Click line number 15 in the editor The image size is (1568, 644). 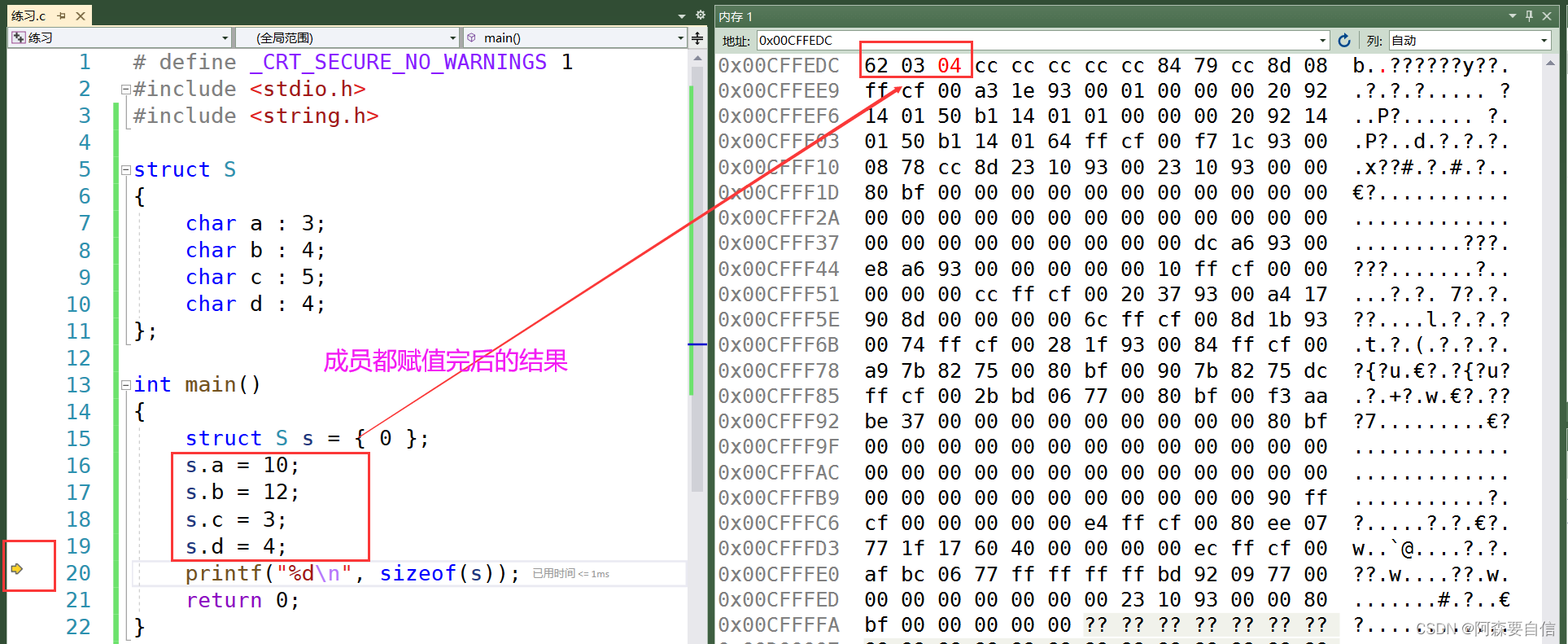[x=79, y=439]
